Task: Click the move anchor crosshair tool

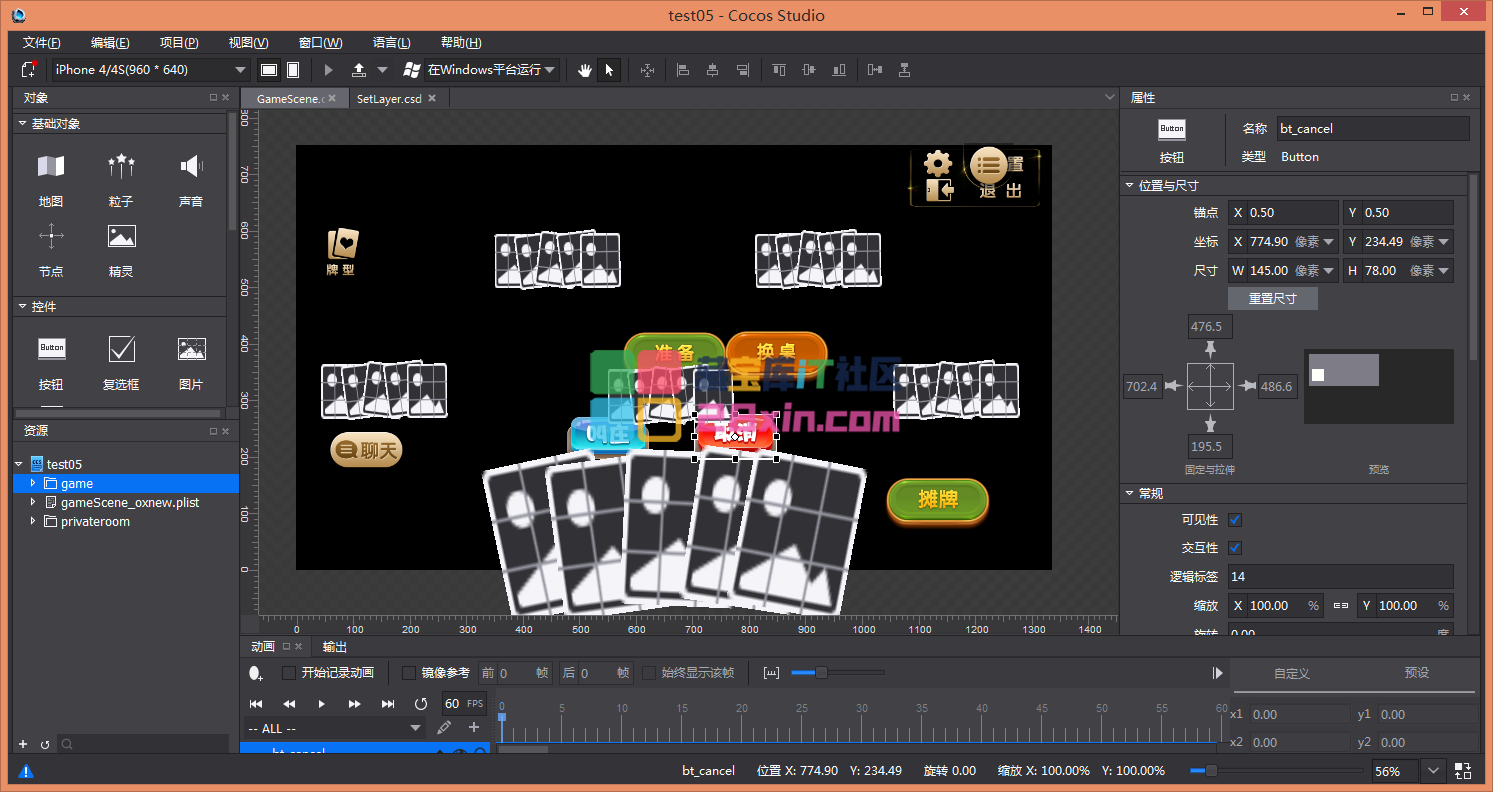Action: (647, 70)
